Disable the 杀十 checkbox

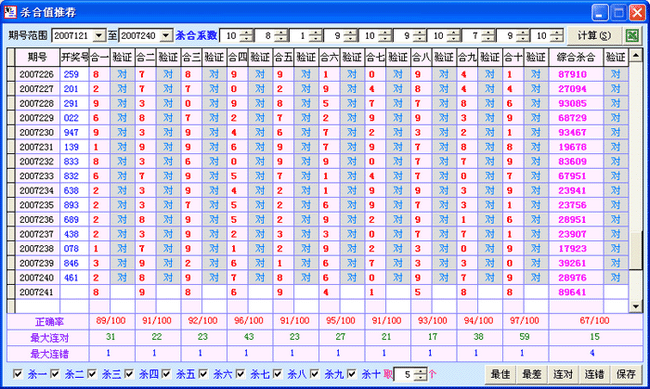click(x=352, y=374)
